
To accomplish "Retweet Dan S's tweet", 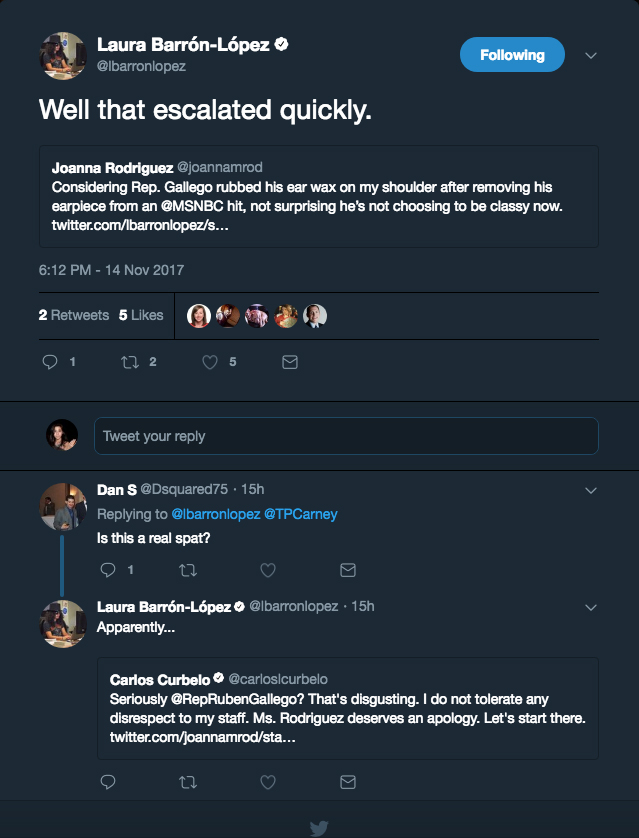I will pyautogui.click(x=187, y=570).
